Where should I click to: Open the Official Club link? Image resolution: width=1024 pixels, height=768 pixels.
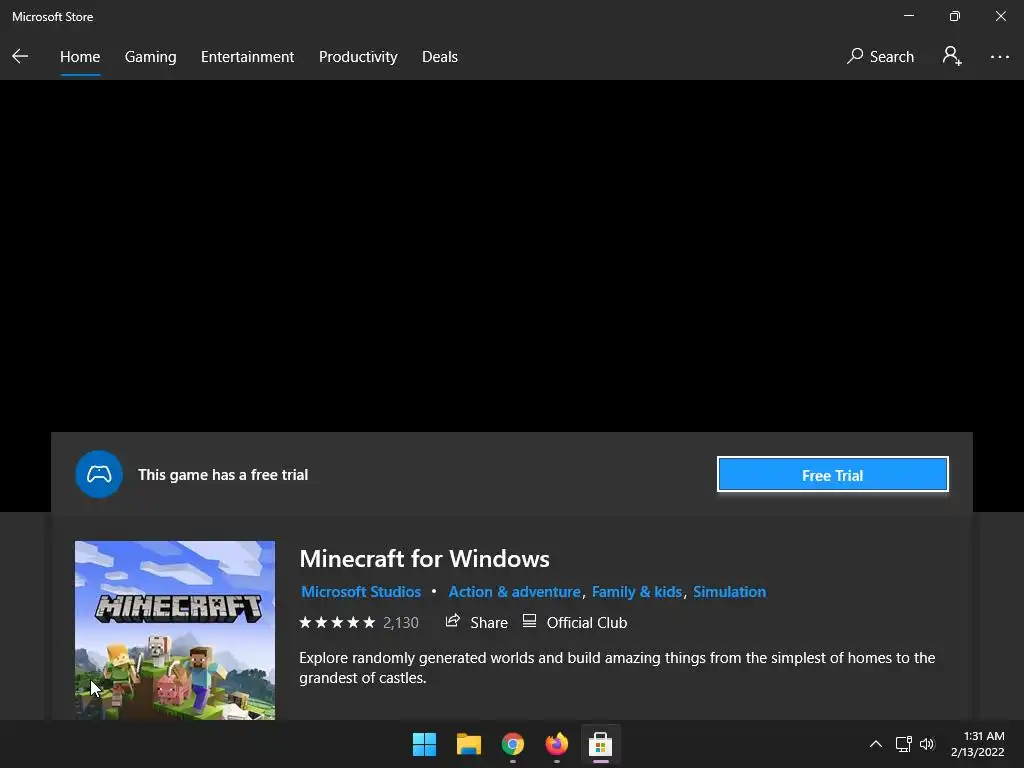pyautogui.click(x=586, y=623)
